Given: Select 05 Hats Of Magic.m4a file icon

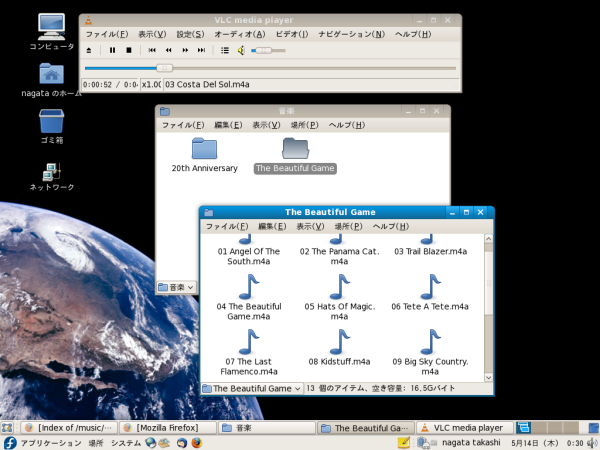Looking at the screenshot, I should 339,286.
